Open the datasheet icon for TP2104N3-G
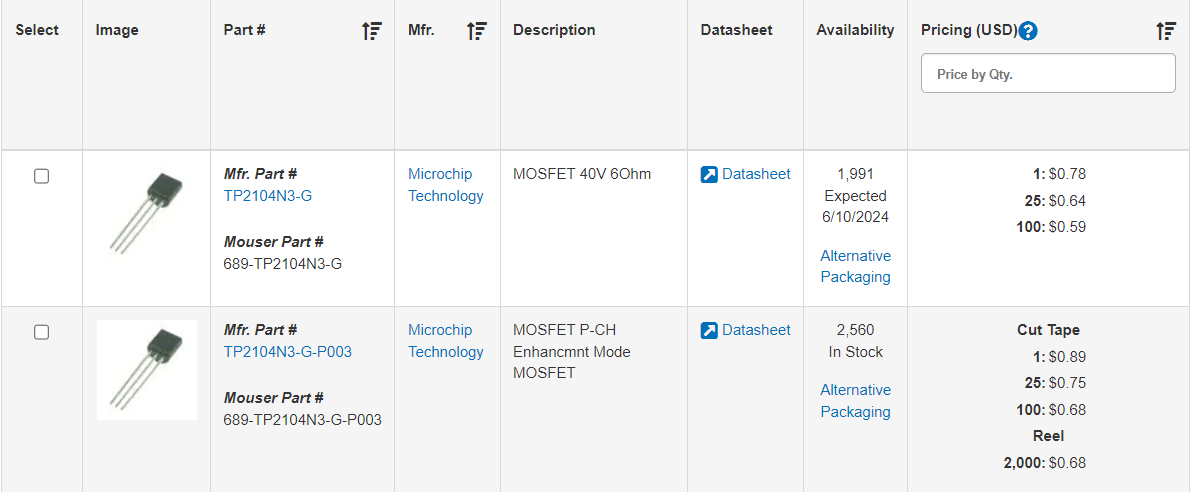The height and width of the screenshot is (492, 1190). (x=709, y=175)
